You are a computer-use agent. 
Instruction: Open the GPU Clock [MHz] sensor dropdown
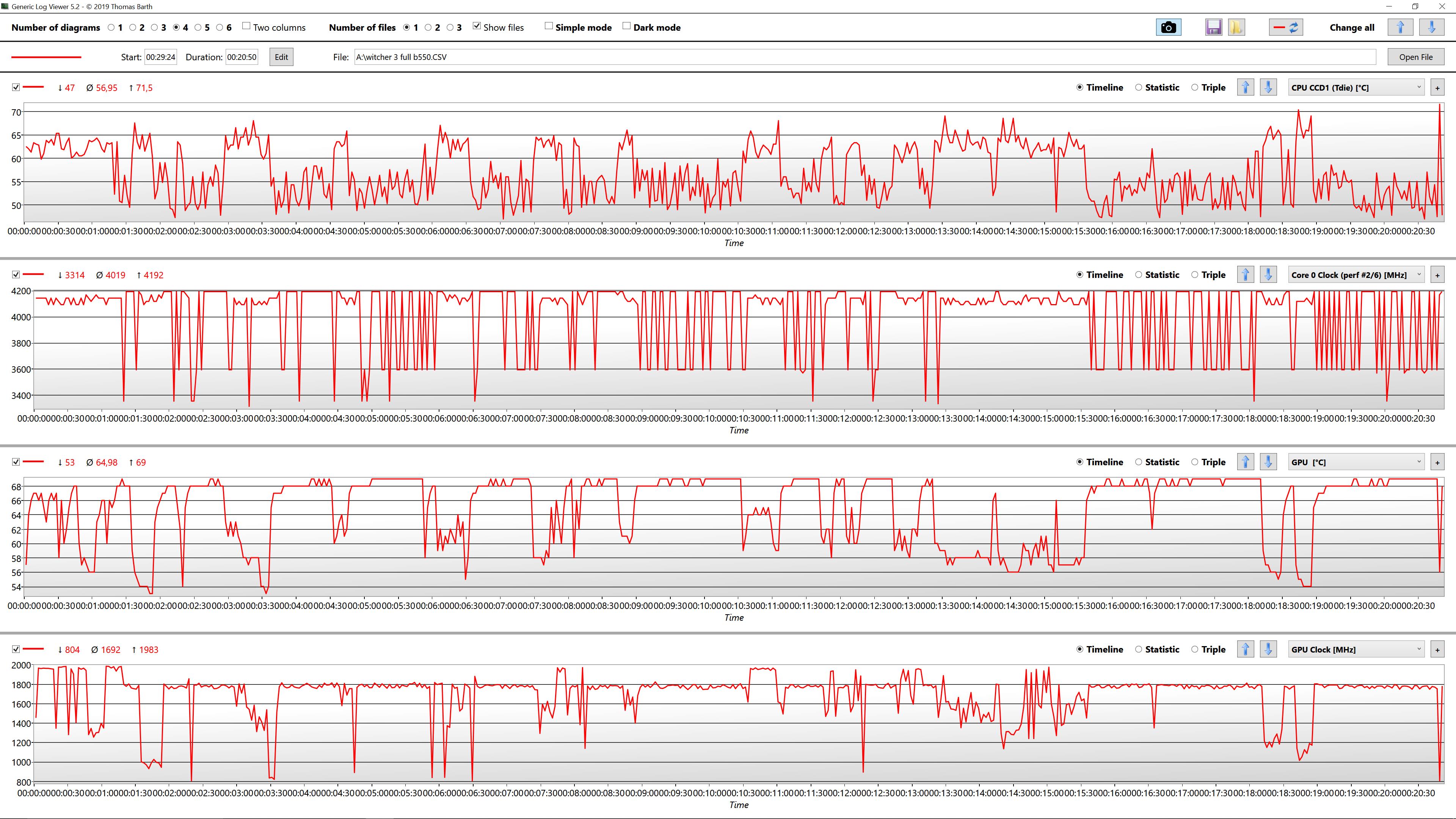1356,650
